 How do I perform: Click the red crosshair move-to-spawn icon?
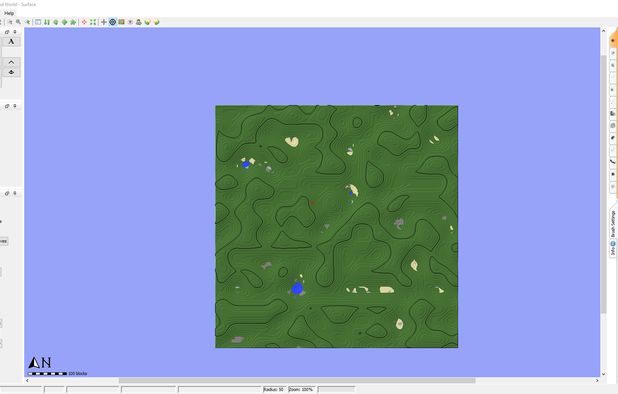pos(84,22)
